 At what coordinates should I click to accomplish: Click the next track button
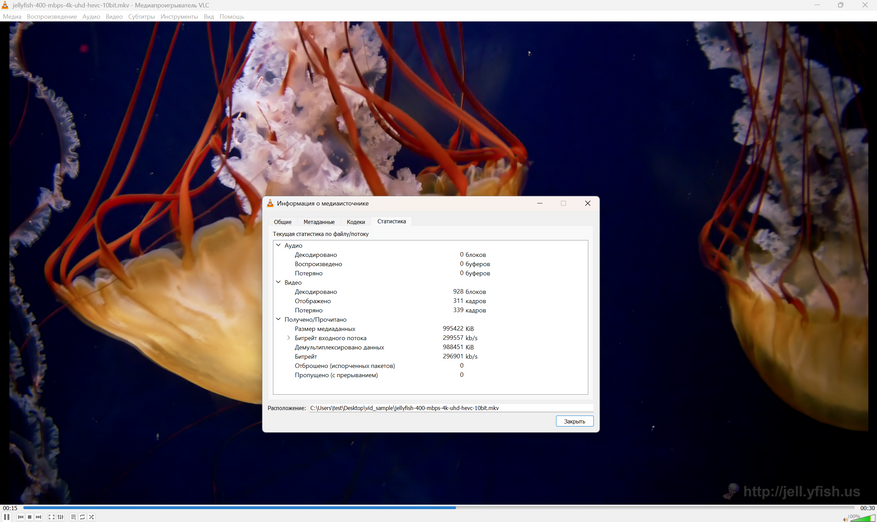(39, 517)
